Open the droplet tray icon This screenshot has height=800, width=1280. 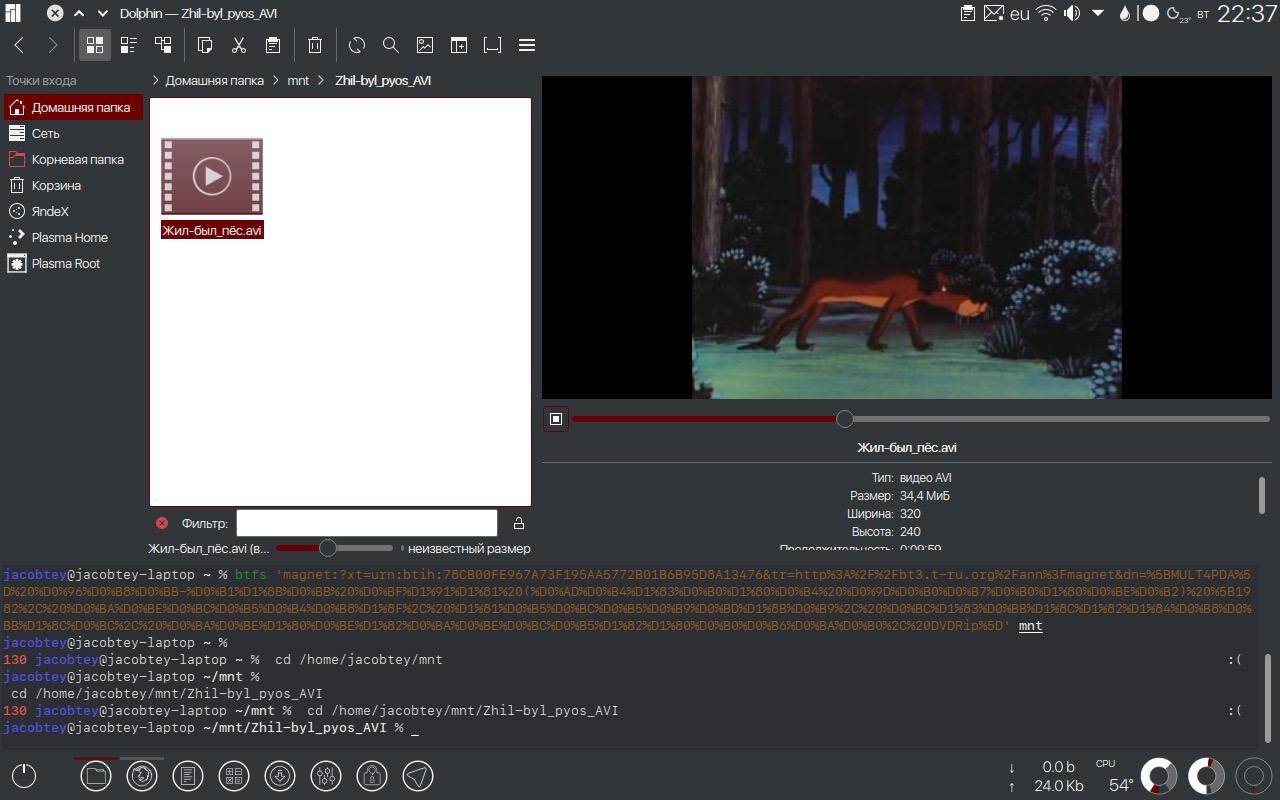1125,13
